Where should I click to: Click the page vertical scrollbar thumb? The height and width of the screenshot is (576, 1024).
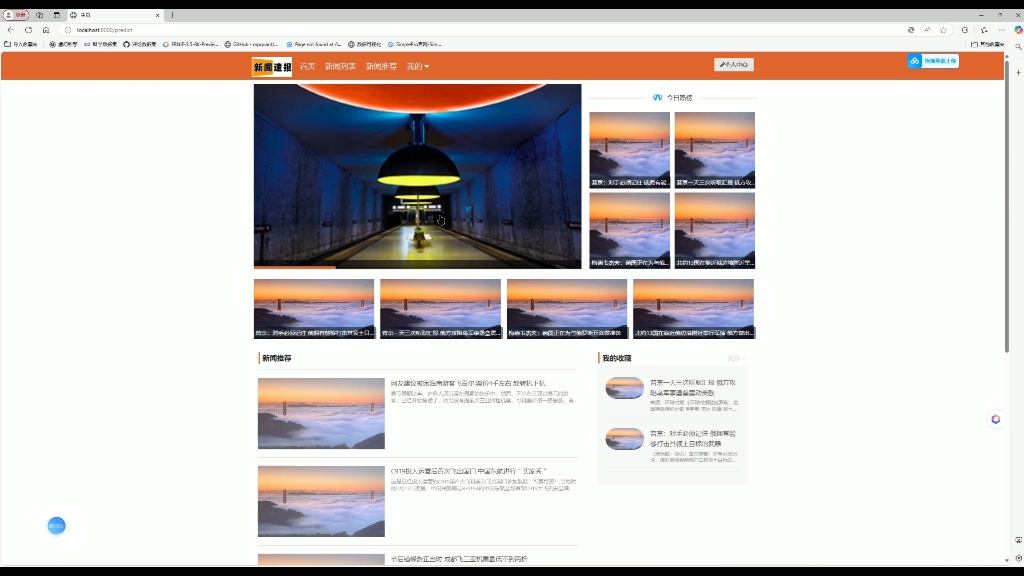click(x=1007, y=207)
